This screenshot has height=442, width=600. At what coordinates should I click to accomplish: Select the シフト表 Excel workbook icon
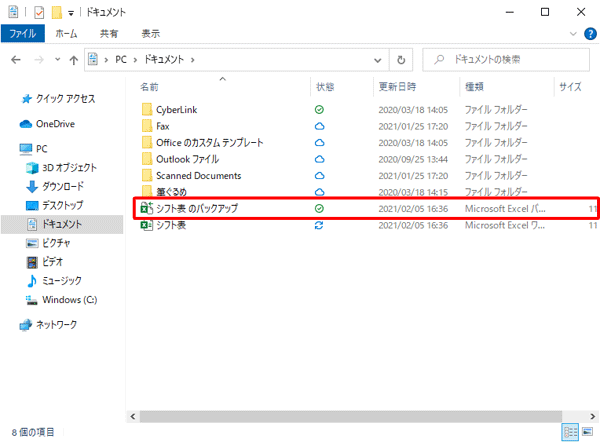point(147,225)
